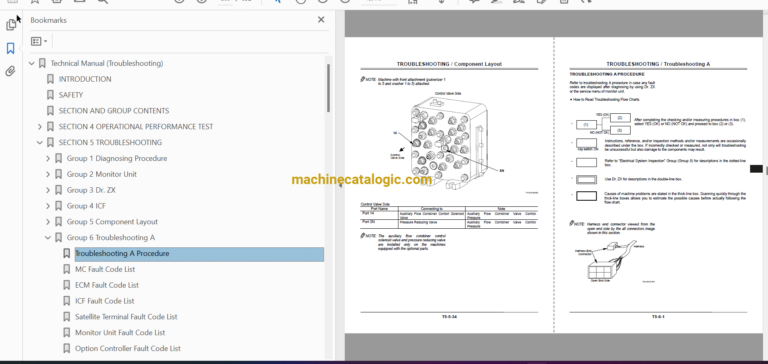Click the Component Layout page T5-5-34
The image size is (768, 364).
click(x=449, y=185)
